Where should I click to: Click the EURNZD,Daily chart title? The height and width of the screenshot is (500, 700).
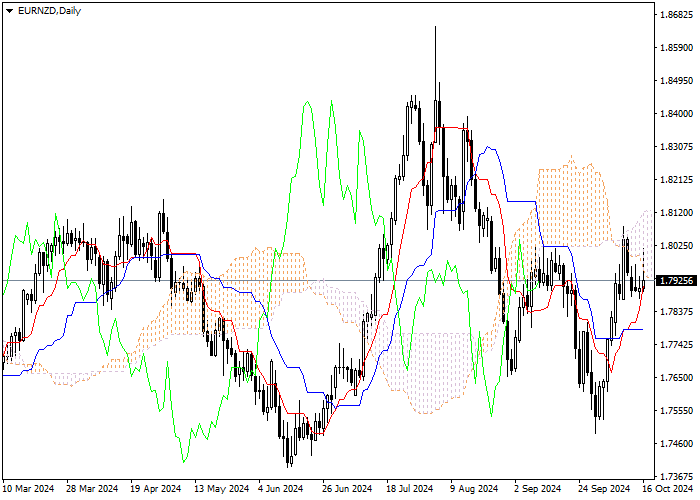pyautogui.click(x=49, y=11)
